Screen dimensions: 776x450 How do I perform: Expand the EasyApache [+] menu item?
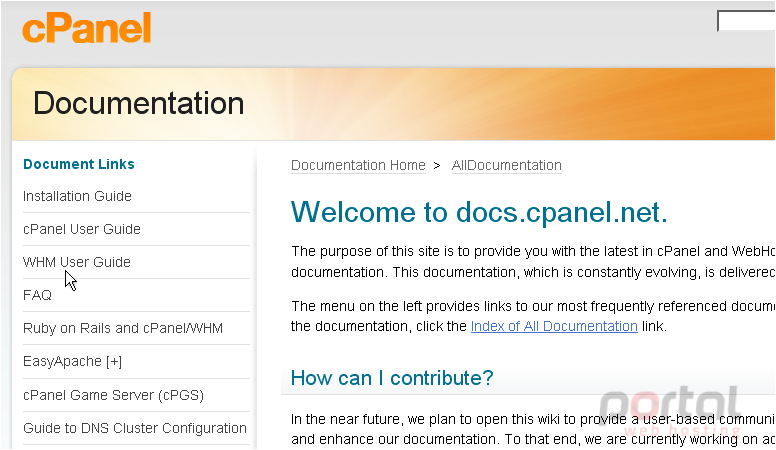coord(72,361)
